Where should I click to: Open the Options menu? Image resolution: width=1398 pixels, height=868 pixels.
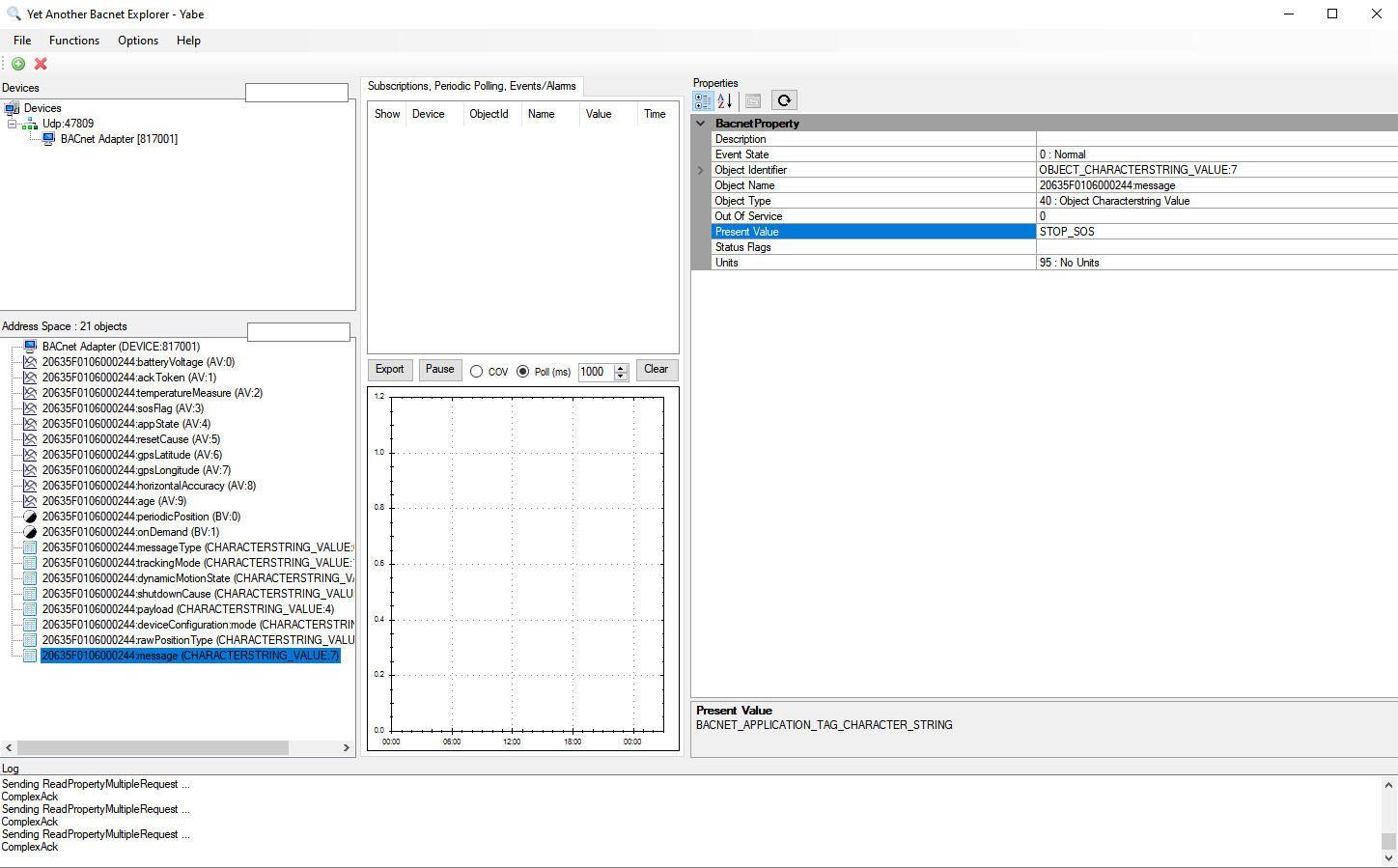tap(138, 41)
